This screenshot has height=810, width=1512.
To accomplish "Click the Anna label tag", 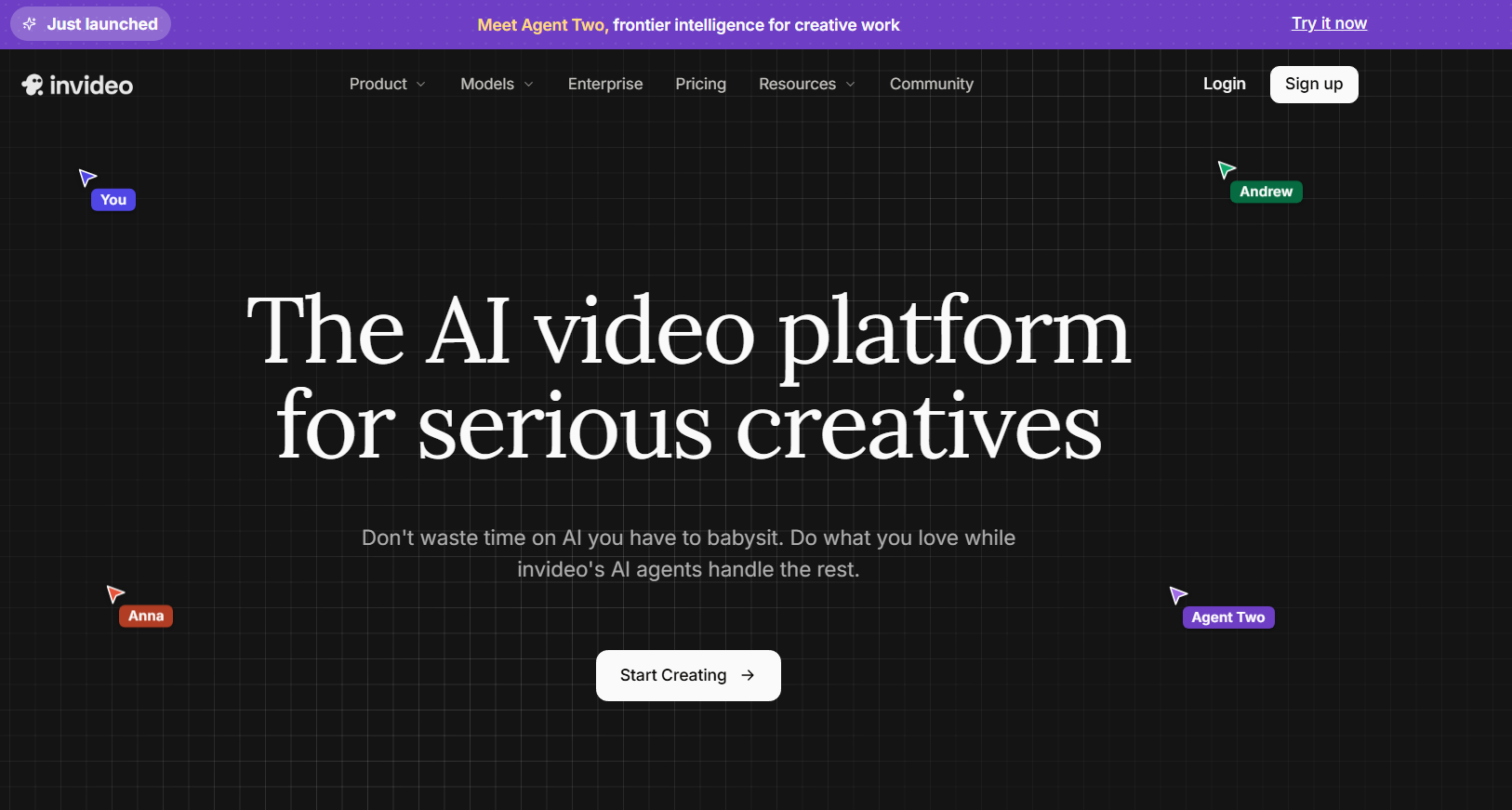I will pyautogui.click(x=146, y=616).
